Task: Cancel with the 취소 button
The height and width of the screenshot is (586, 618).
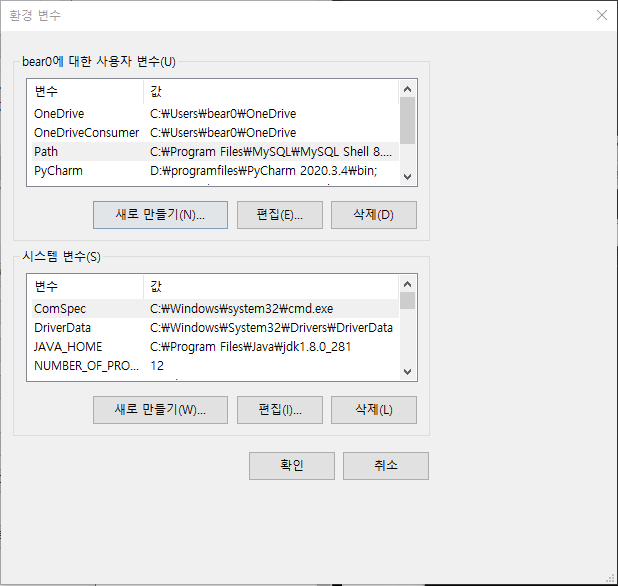Action: (386, 466)
